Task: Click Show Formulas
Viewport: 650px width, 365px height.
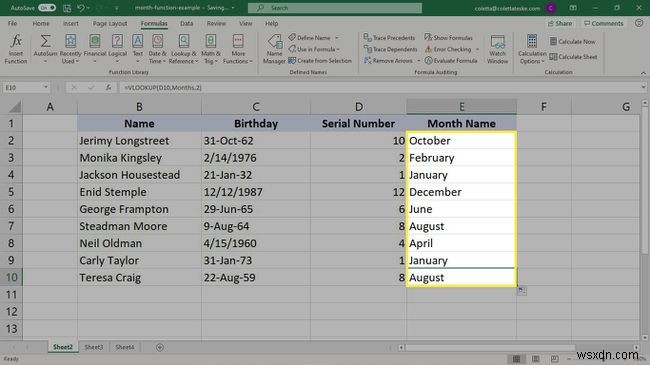Action: [x=448, y=38]
